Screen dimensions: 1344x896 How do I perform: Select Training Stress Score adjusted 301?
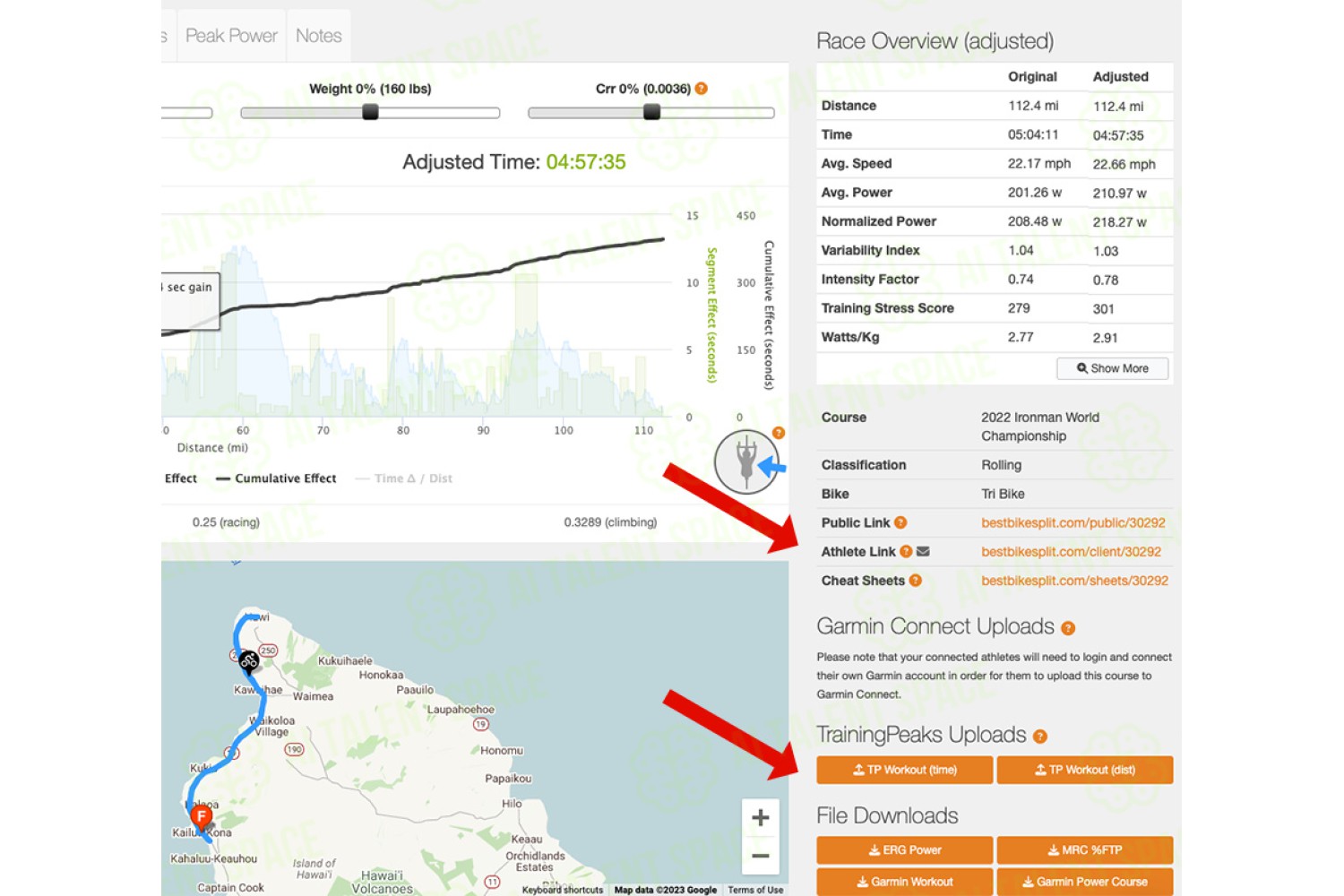[x=1103, y=309]
